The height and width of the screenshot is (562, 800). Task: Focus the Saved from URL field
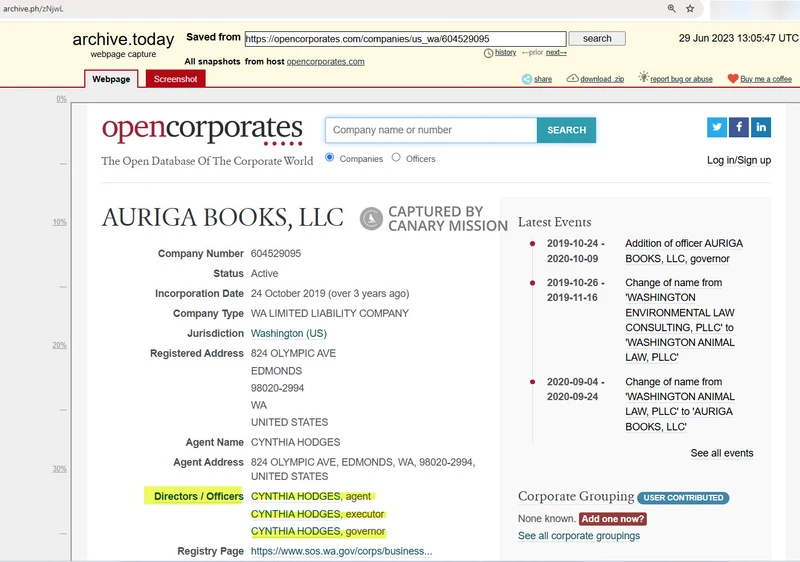coord(405,39)
